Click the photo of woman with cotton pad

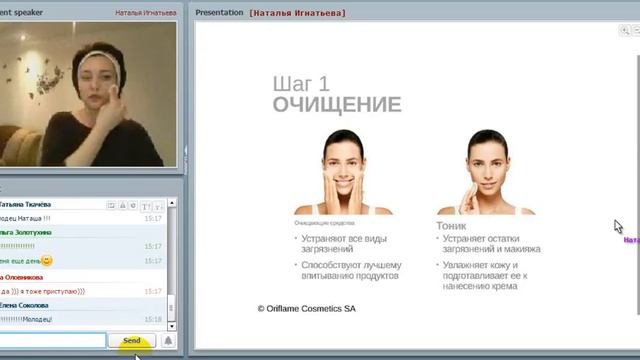coord(486,172)
